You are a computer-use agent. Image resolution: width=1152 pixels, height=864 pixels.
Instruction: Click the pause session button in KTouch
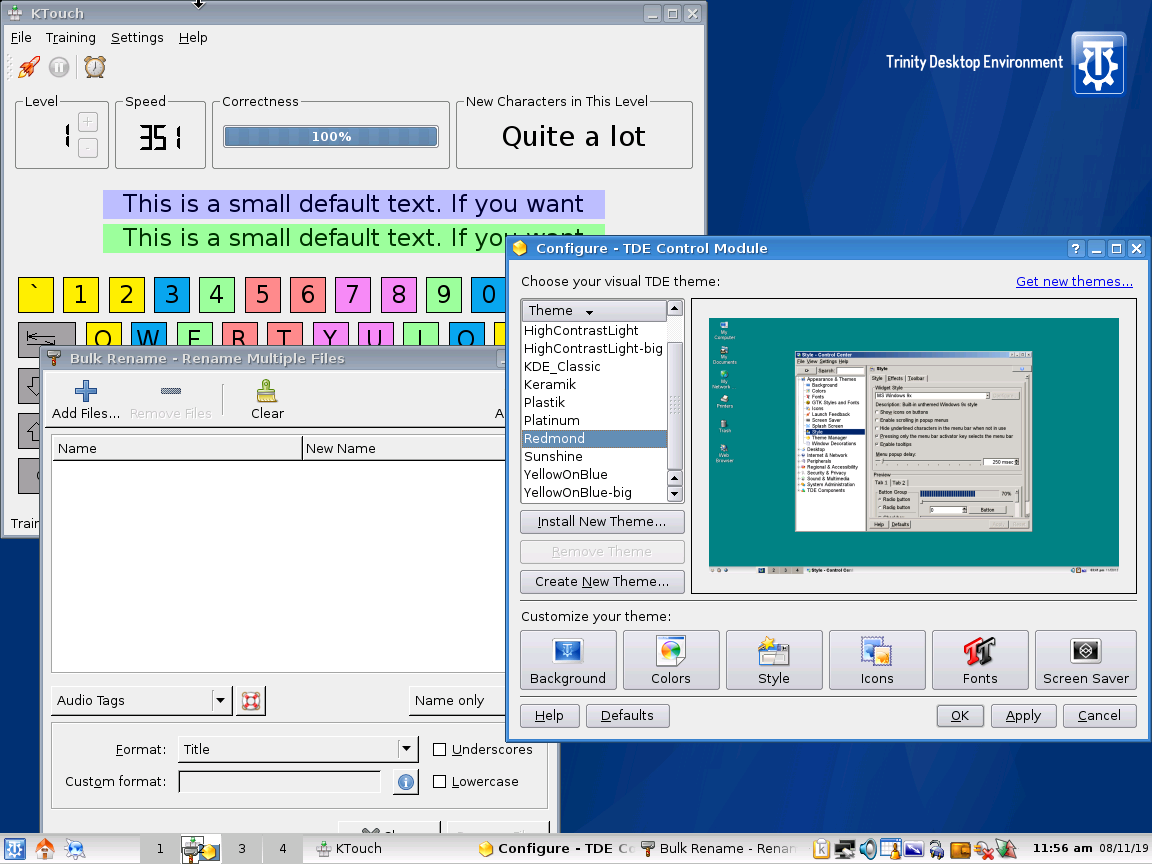coord(59,68)
